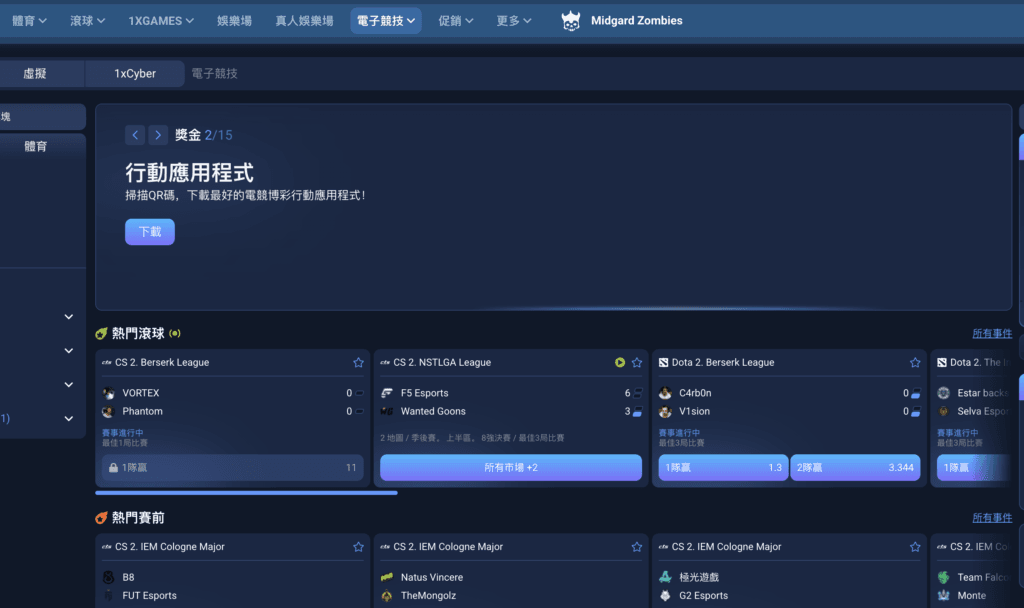Click the B8 team logo
This screenshot has height=608, width=1024.
[x=109, y=577]
